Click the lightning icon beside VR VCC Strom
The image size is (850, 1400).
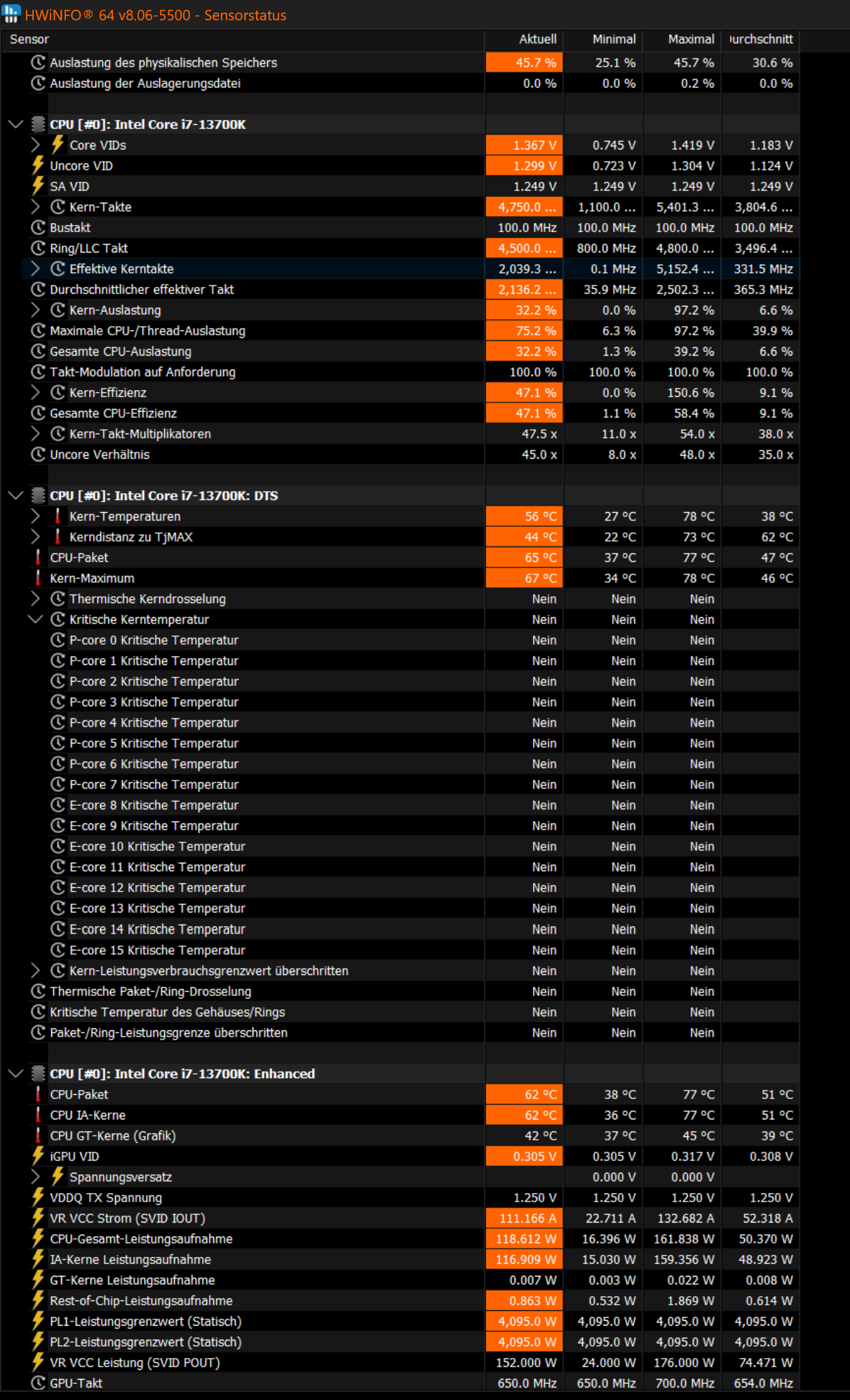(x=38, y=1218)
